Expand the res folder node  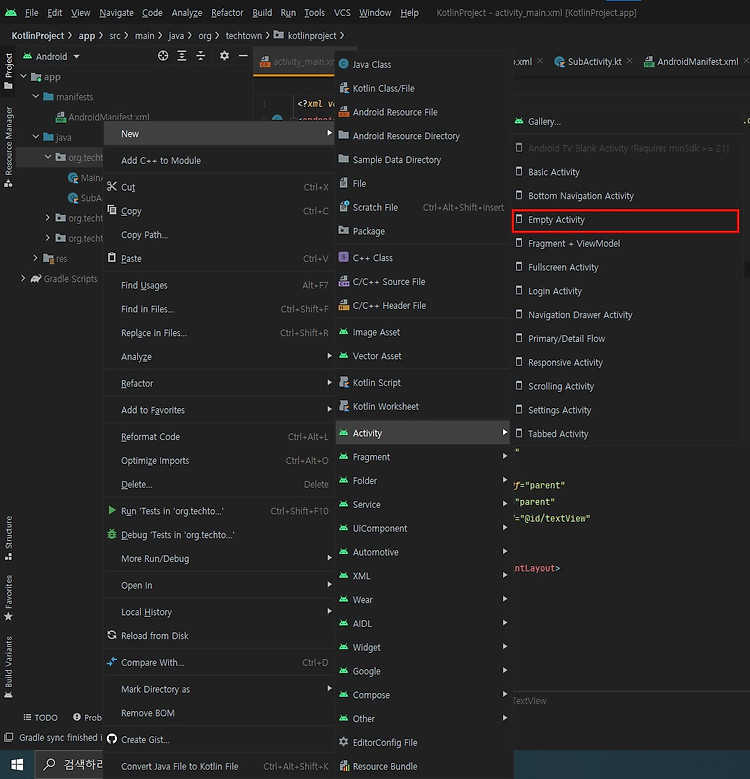pyautogui.click(x=35, y=258)
